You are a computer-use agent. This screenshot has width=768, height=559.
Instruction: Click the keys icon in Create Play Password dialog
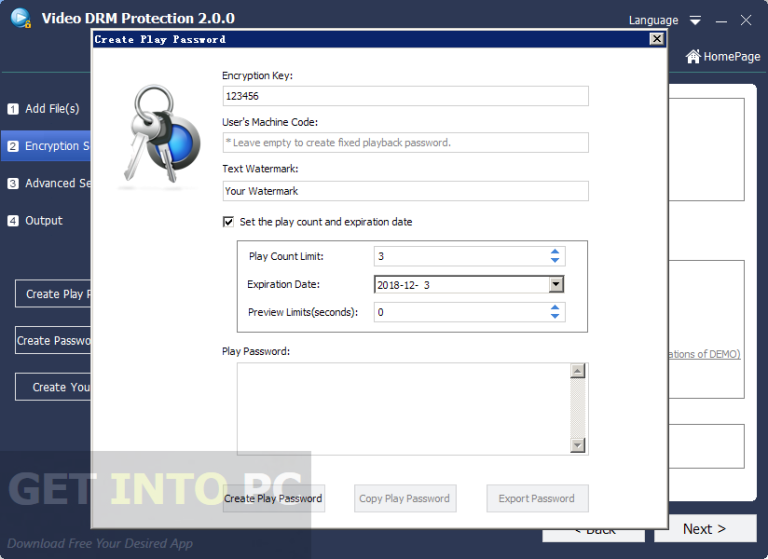coord(160,135)
